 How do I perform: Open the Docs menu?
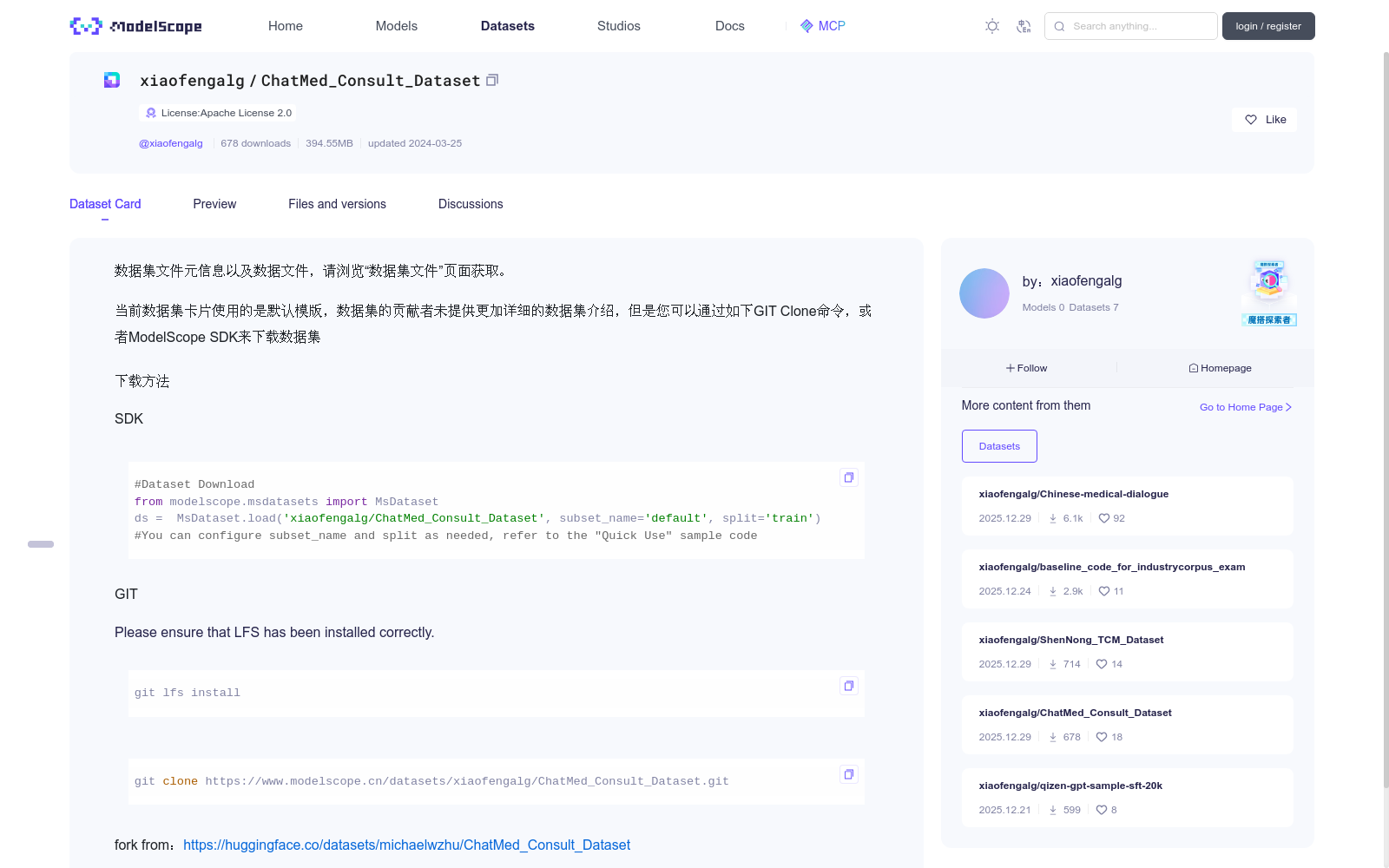(x=730, y=26)
